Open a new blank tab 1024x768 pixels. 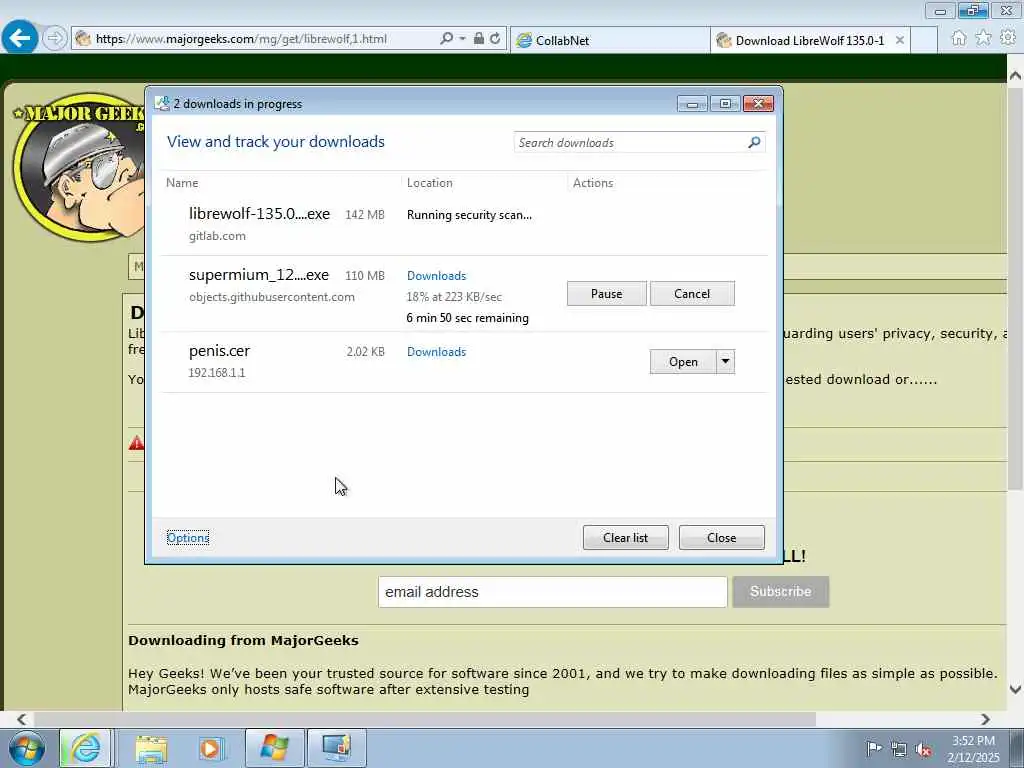click(x=923, y=40)
